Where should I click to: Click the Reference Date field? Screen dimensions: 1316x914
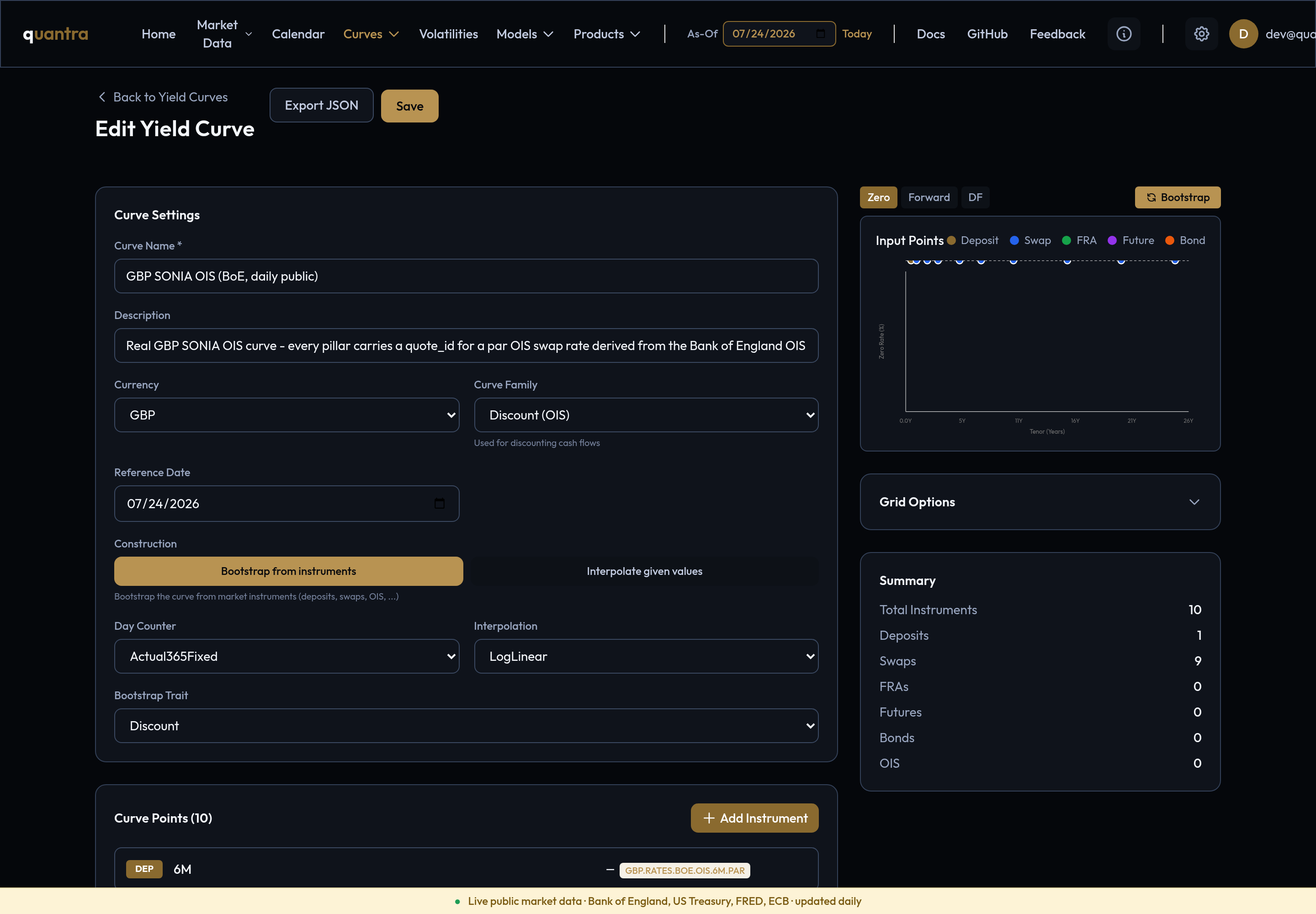click(287, 504)
